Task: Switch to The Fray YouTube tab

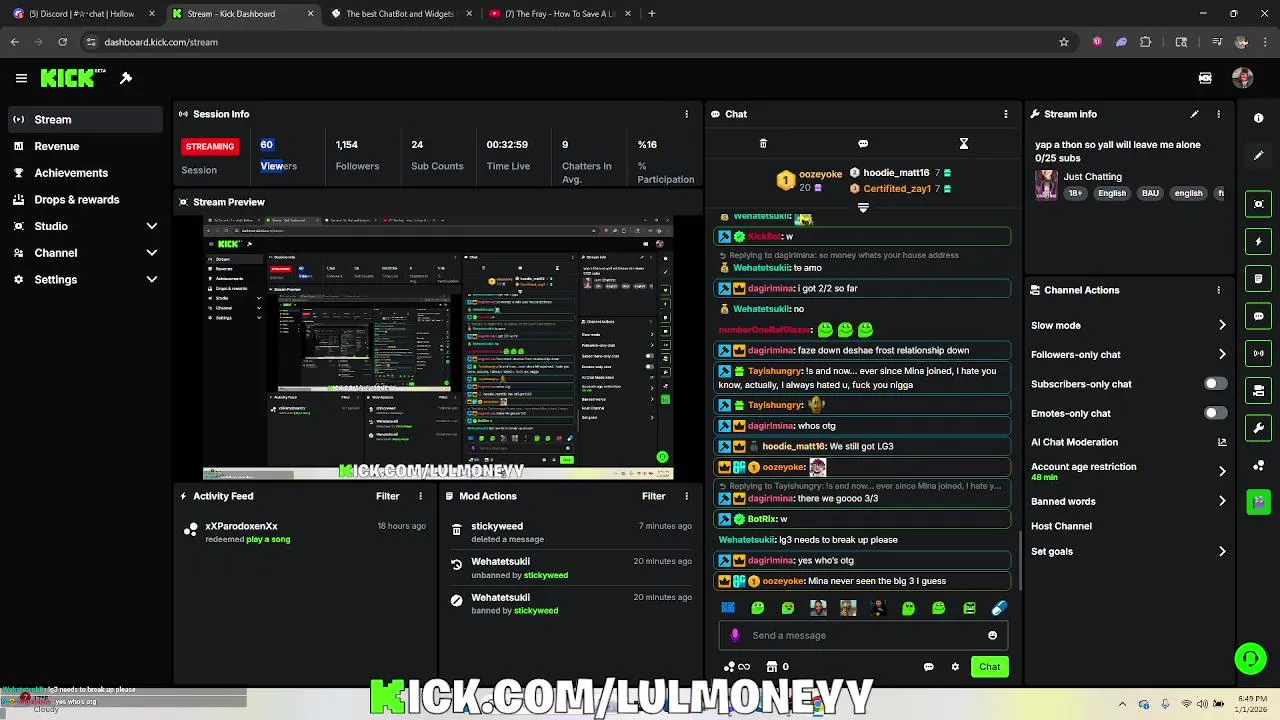Action: [x=560, y=14]
